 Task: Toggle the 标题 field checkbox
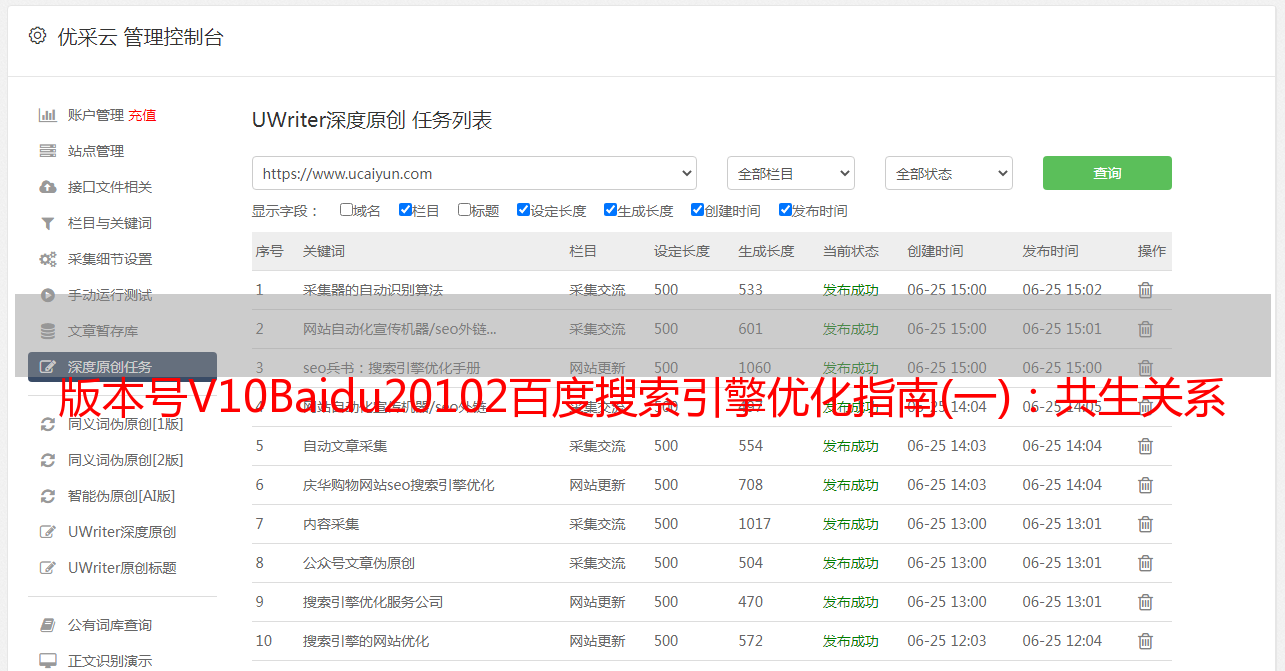click(x=464, y=210)
